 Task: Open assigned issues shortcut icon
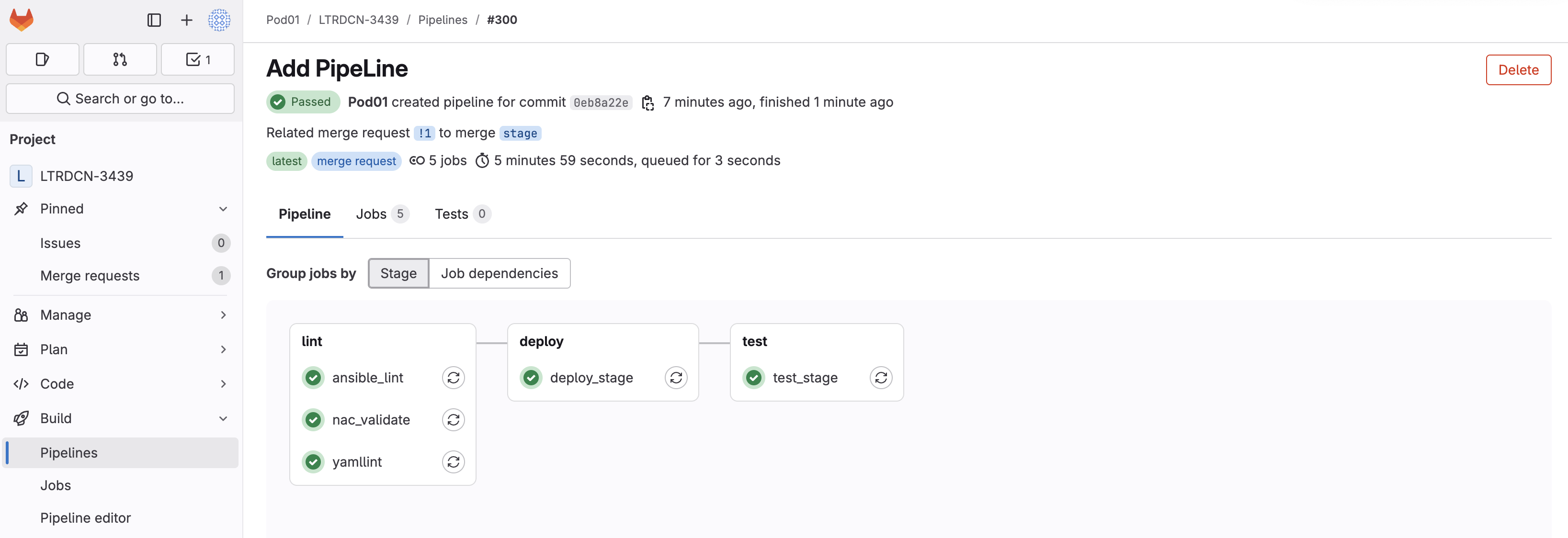[x=42, y=60]
